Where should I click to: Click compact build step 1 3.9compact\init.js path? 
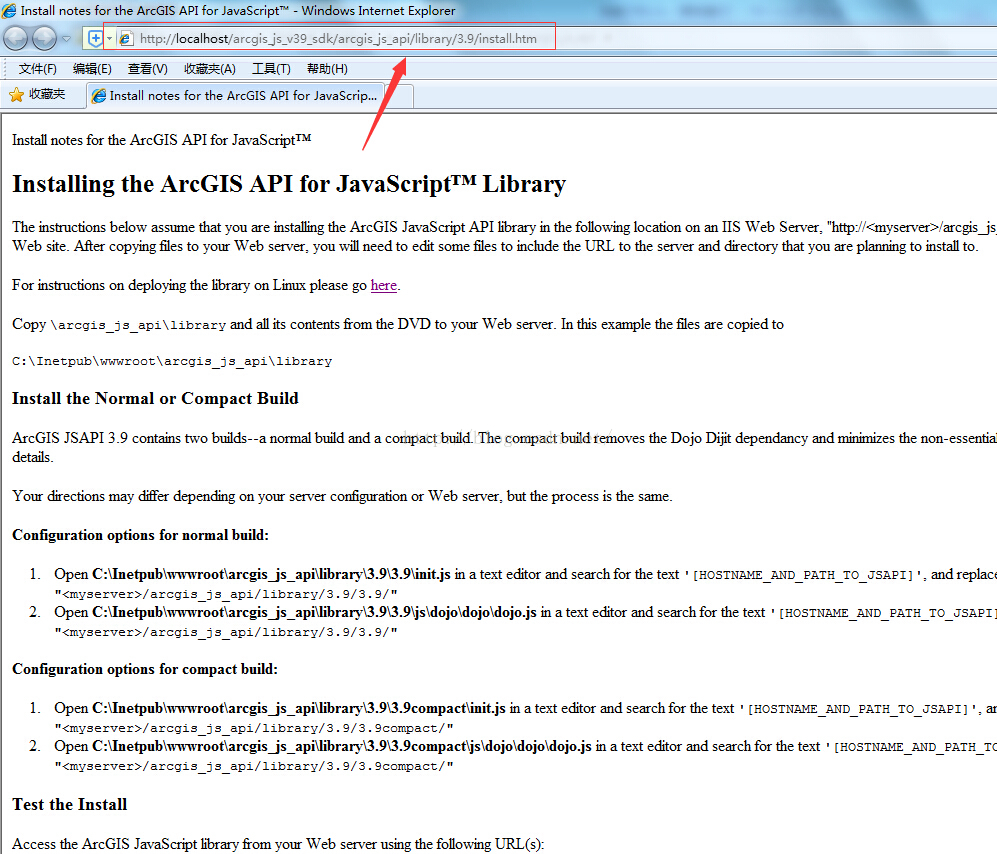299,708
